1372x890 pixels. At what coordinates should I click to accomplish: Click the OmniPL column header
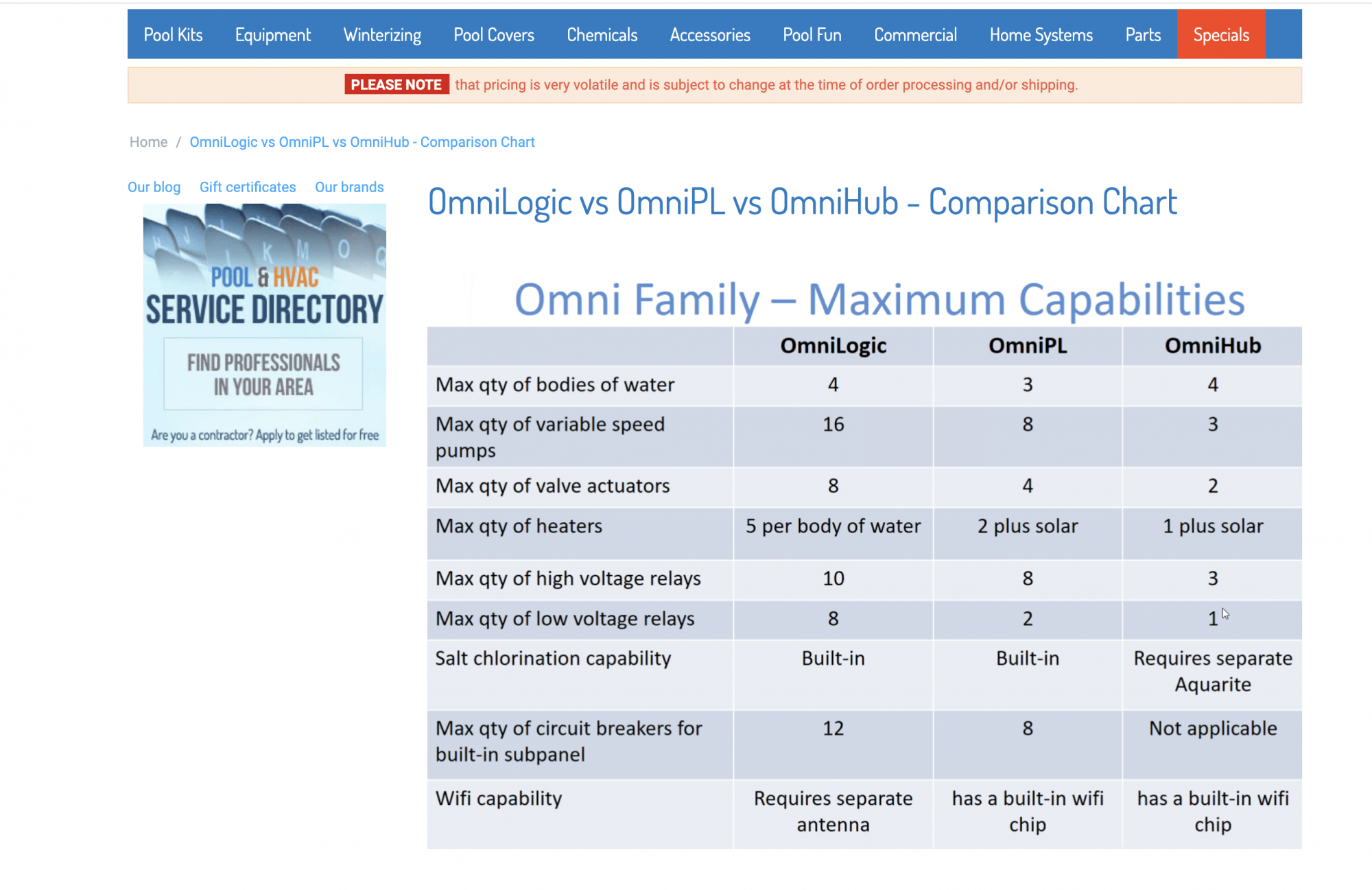click(1028, 345)
